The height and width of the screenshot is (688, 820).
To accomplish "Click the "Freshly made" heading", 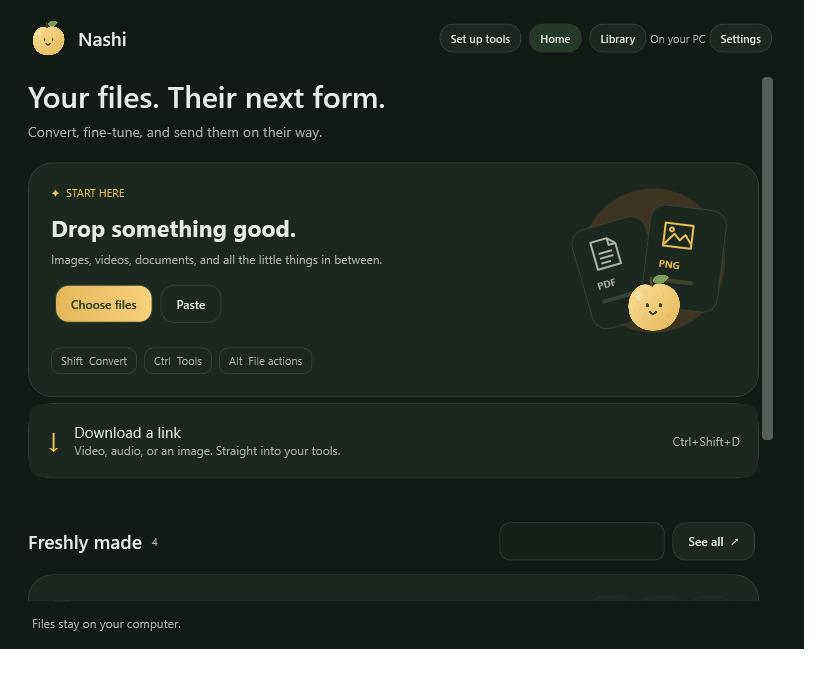I will coord(85,543).
